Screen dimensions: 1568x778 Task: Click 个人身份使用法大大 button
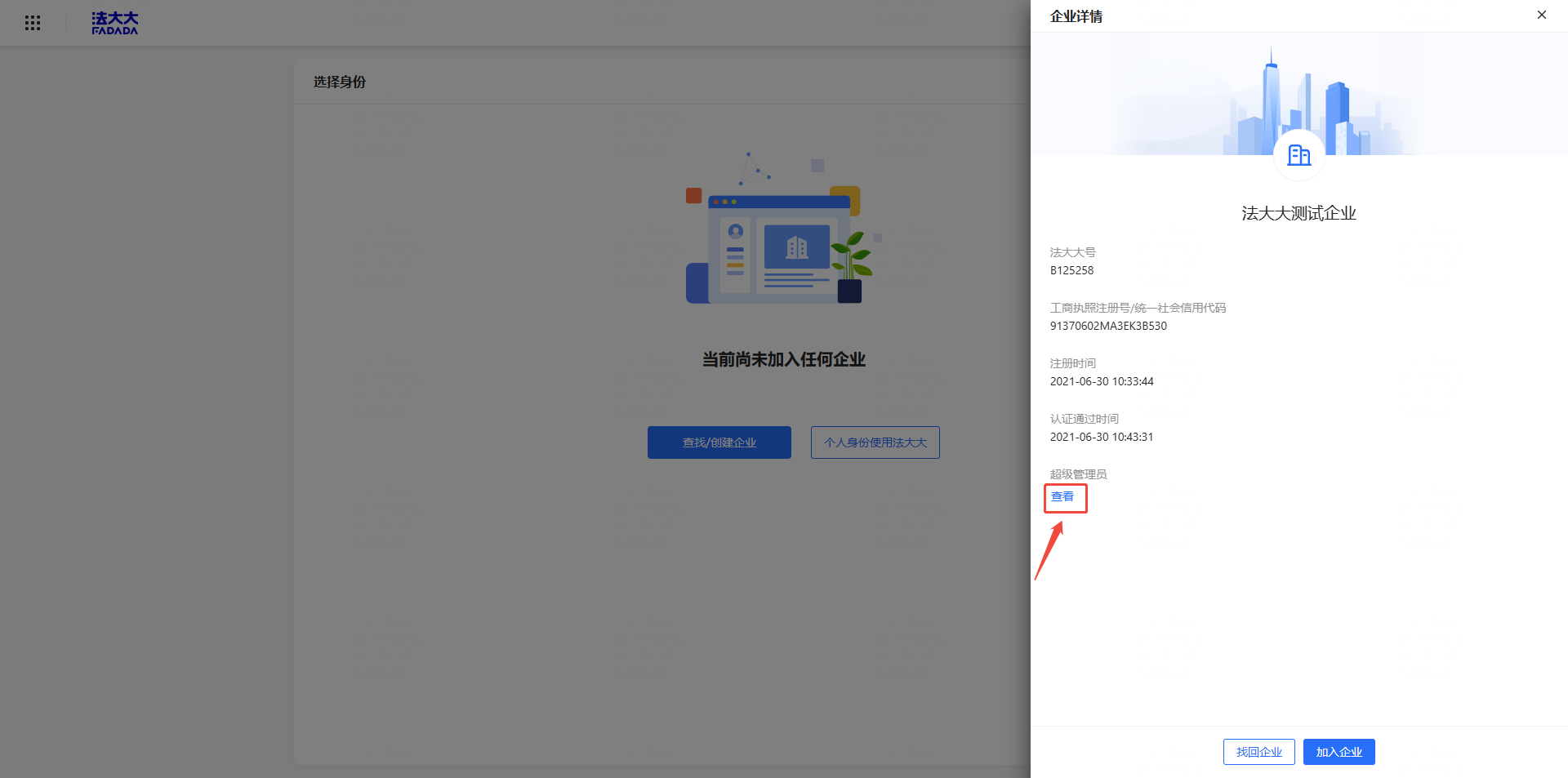tap(875, 442)
